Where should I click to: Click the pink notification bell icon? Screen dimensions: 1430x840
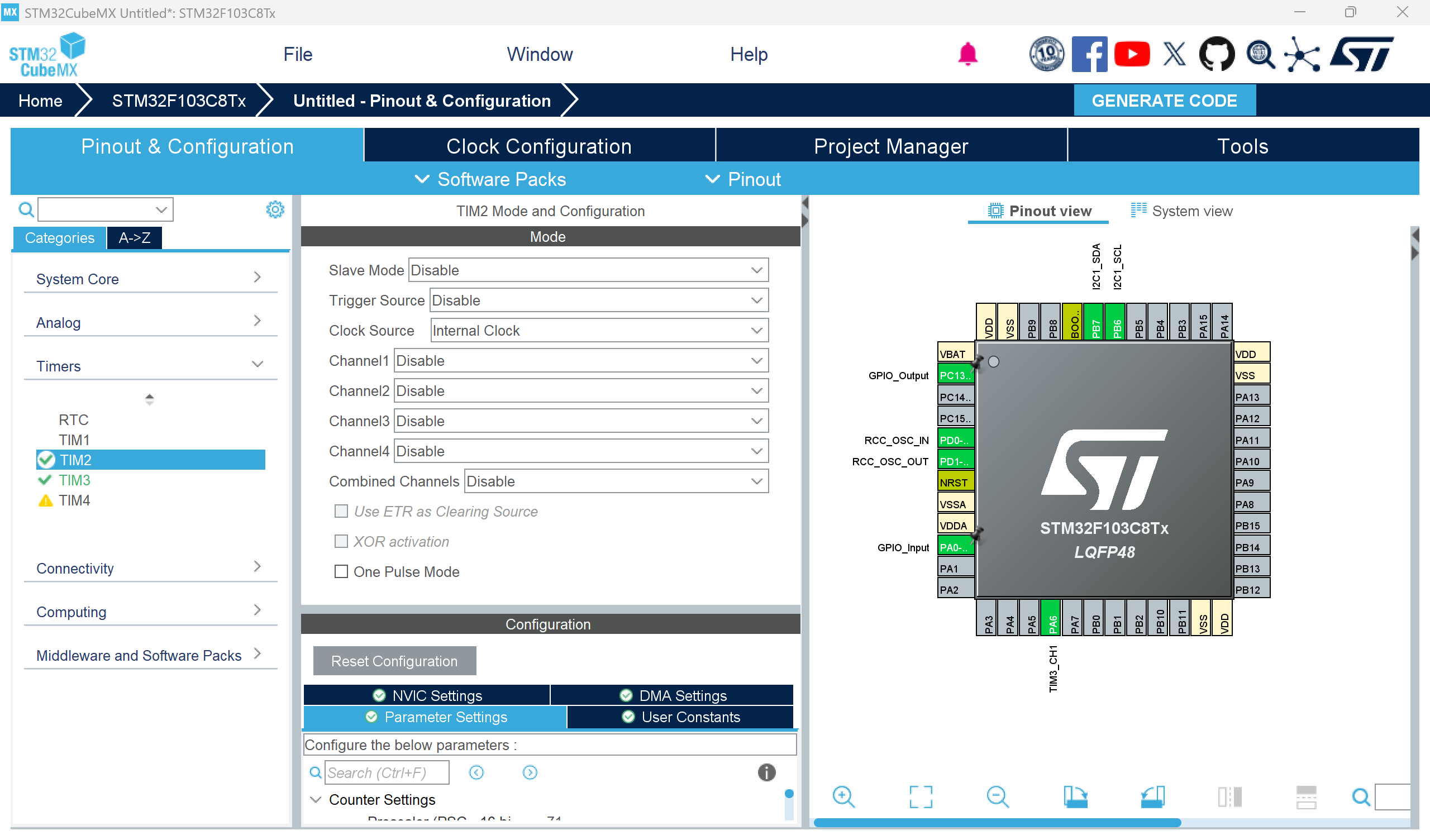click(967, 55)
